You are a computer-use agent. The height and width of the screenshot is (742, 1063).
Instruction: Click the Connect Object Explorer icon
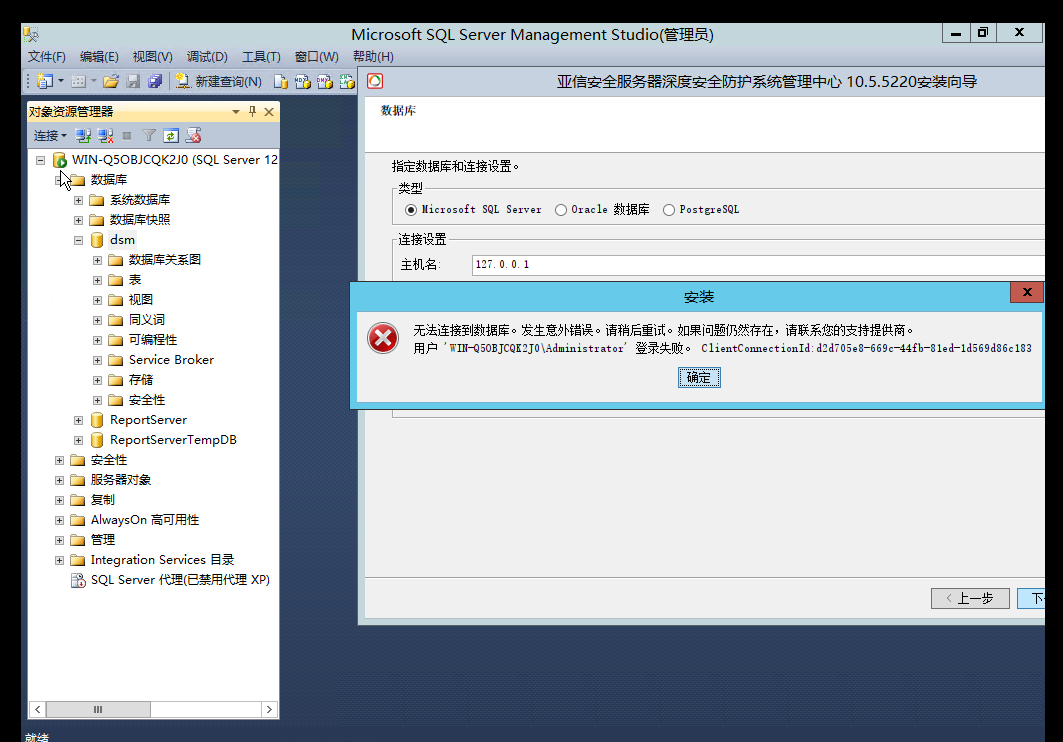tap(83, 136)
